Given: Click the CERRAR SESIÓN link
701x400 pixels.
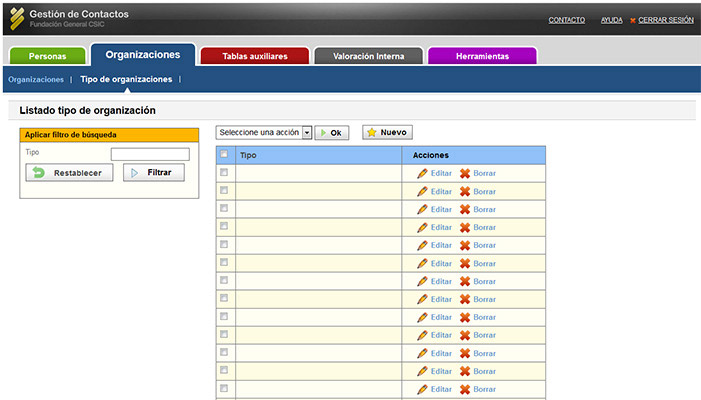Looking at the screenshot, I should pos(665,20).
